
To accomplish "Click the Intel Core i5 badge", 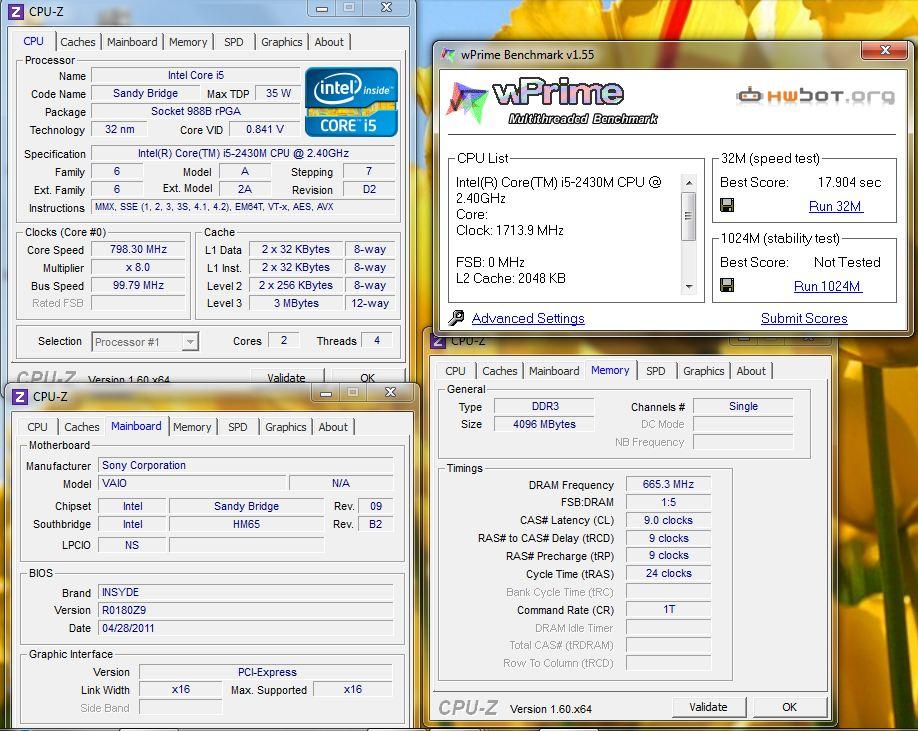I will click(351, 102).
